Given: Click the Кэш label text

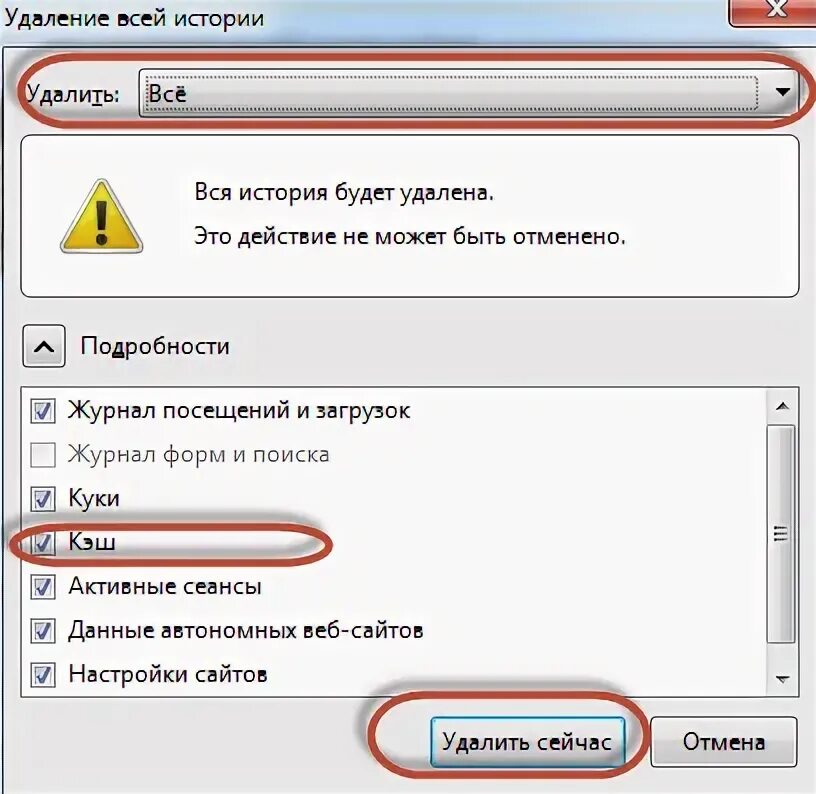Looking at the screenshot, I should [x=92, y=542].
